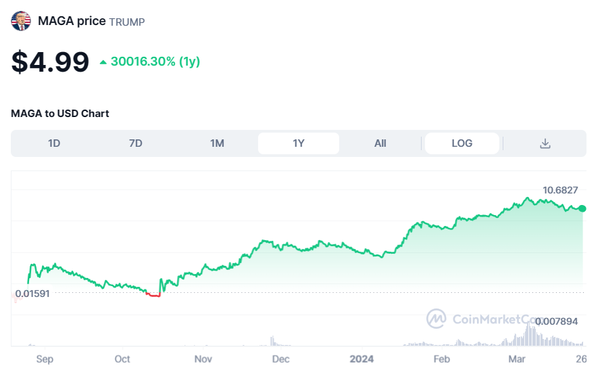Click the Sep axis label
The width and height of the screenshot is (600, 368).
click(x=45, y=359)
